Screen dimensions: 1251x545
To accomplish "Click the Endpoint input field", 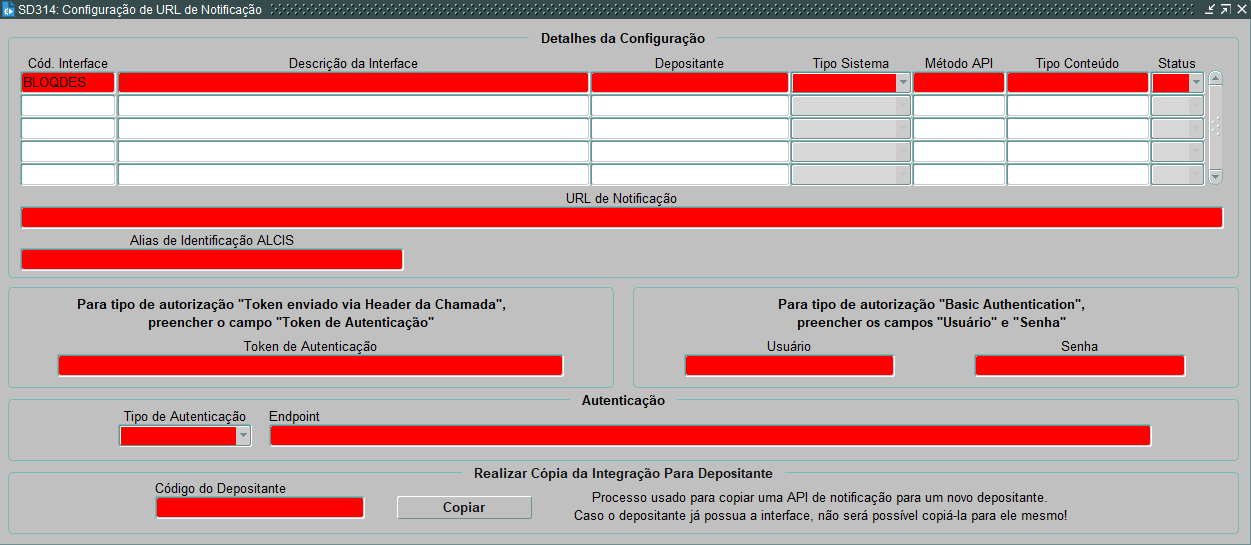I will (711, 436).
